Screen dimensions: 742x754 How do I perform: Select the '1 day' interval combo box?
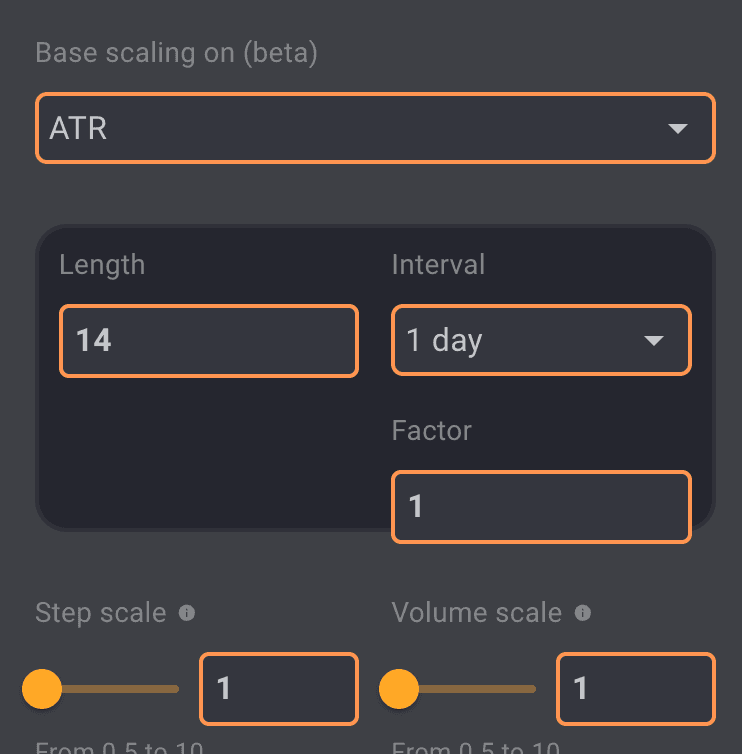[520, 341]
